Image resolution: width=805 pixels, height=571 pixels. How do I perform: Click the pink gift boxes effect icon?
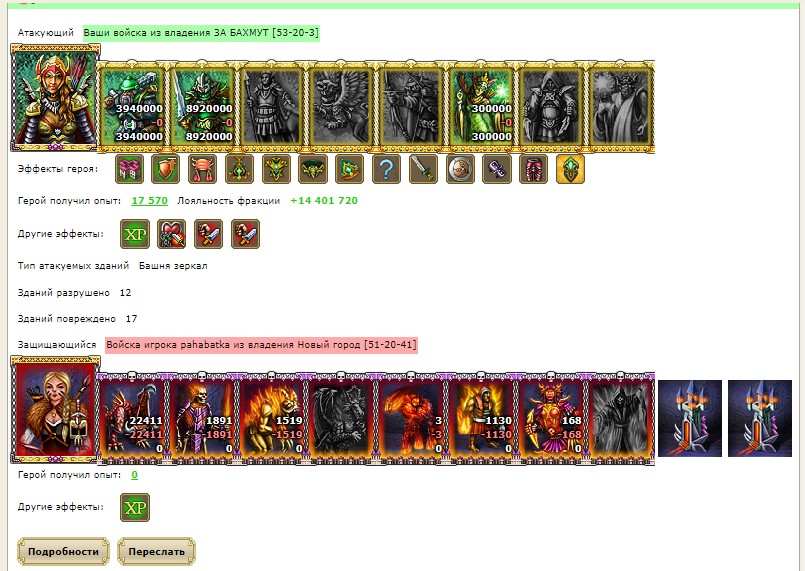(x=129, y=169)
